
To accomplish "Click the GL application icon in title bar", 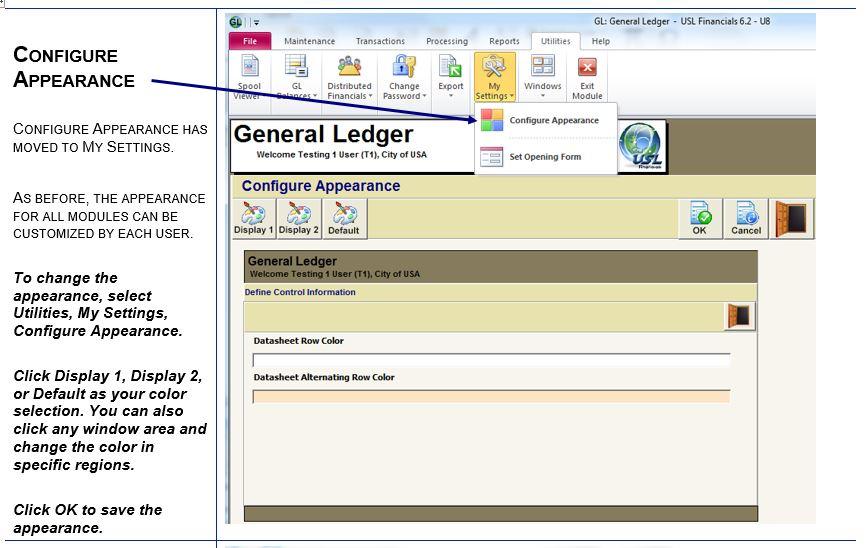I will [x=236, y=22].
